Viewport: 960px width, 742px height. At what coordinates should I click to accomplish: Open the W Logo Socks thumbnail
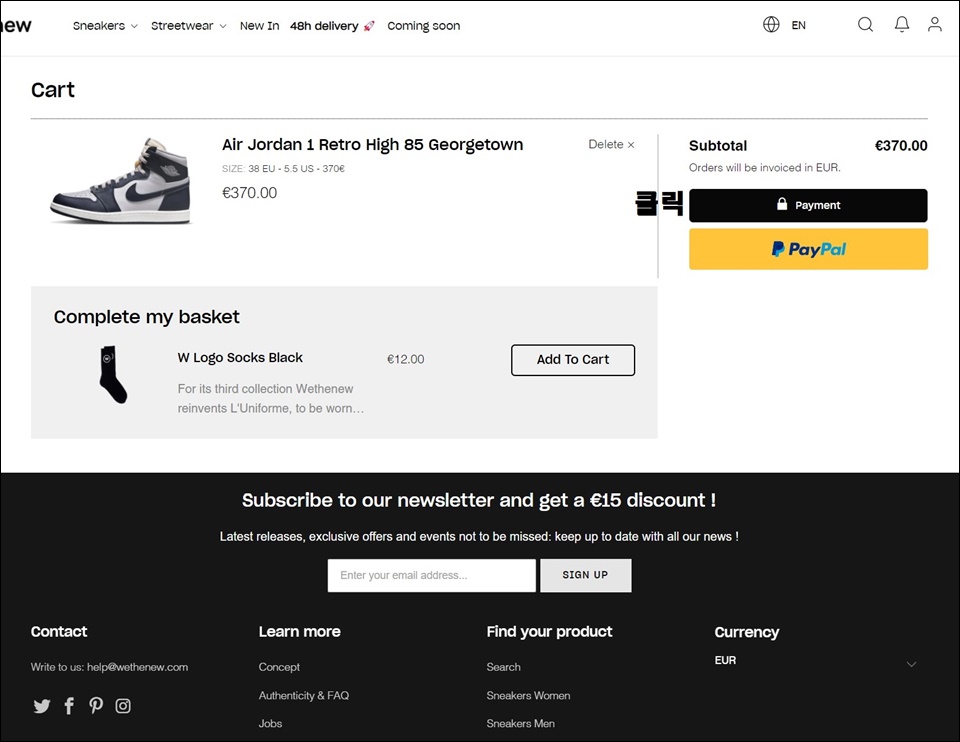113,375
